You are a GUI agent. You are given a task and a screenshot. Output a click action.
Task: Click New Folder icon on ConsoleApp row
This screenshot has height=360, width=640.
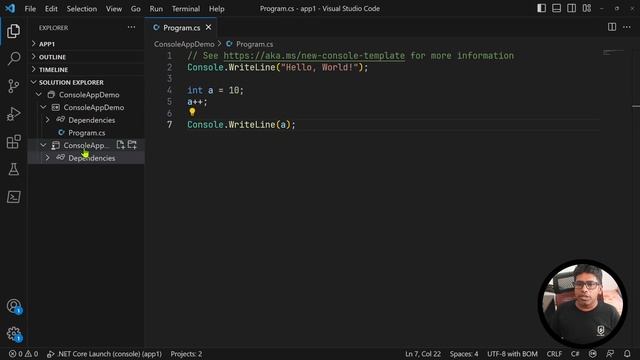tap(132, 145)
